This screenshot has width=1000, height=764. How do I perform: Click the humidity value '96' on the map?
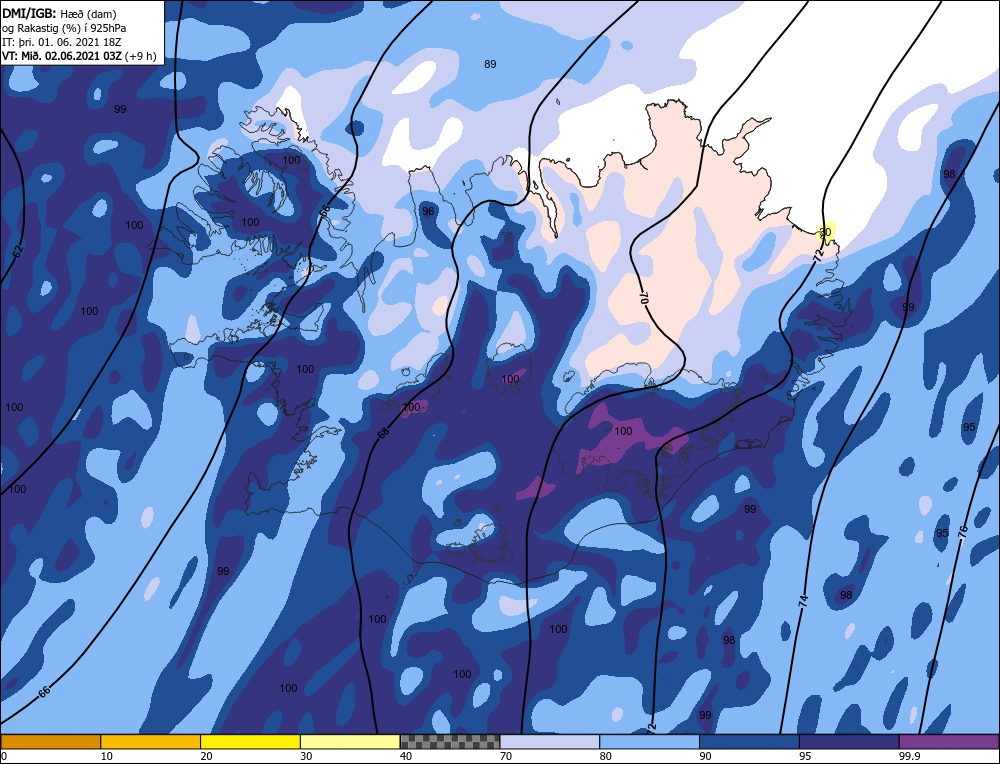(x=428, y=211)
